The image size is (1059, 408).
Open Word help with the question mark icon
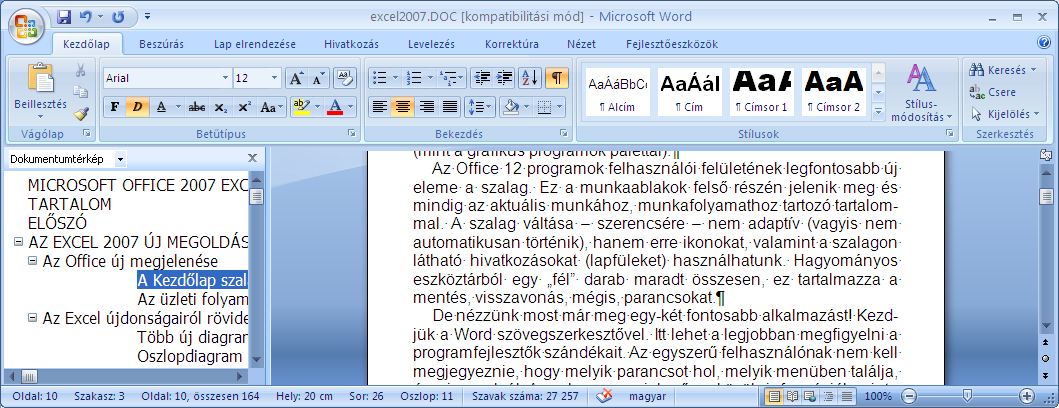pyautogui.click(x=1044, y=43)
